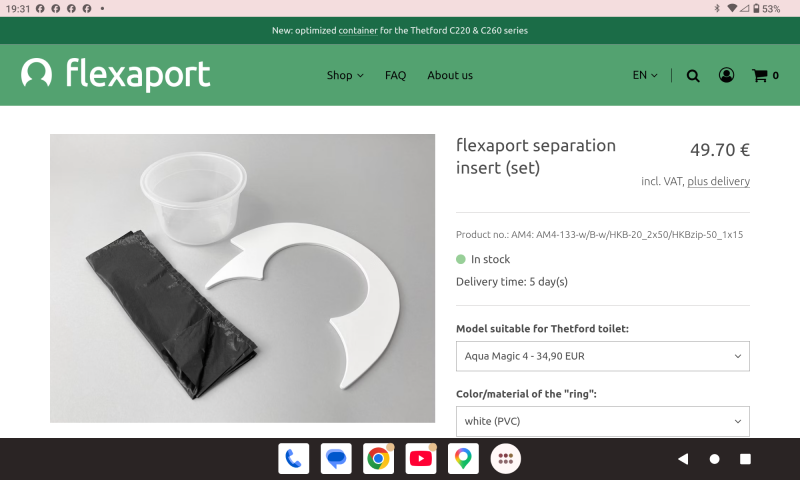
Task: Tap the Android home circle
Action: [714, 459]
